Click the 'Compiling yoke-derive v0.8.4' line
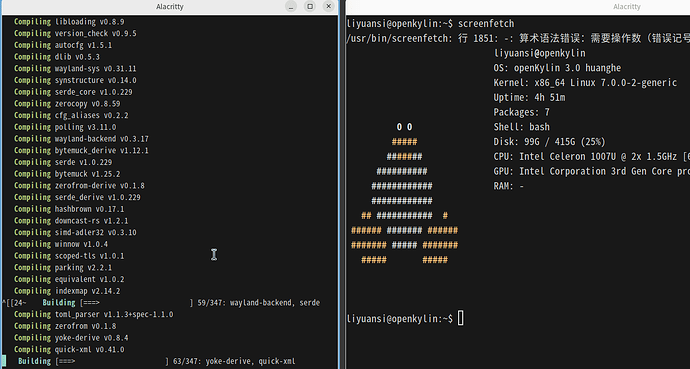Screen dimensions: 690x369 (71, 338)
